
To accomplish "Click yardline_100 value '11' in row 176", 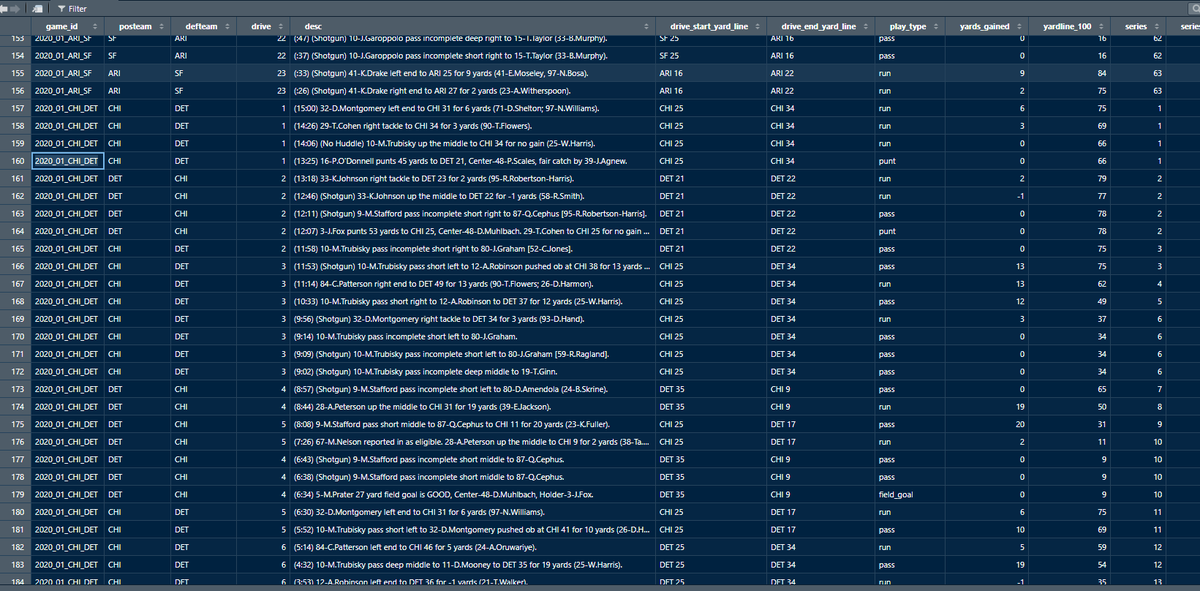I will [1104, 443].
